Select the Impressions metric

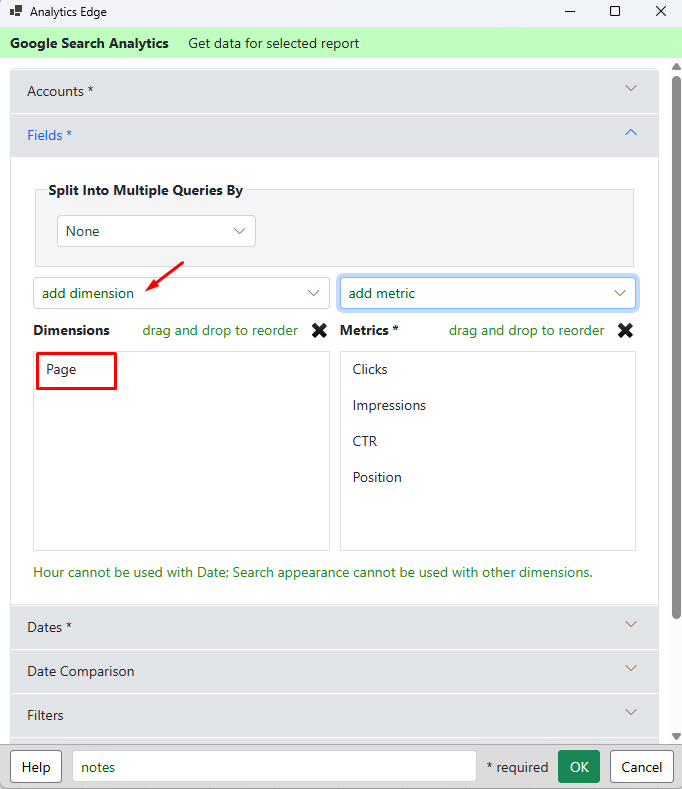coord(389,406)
